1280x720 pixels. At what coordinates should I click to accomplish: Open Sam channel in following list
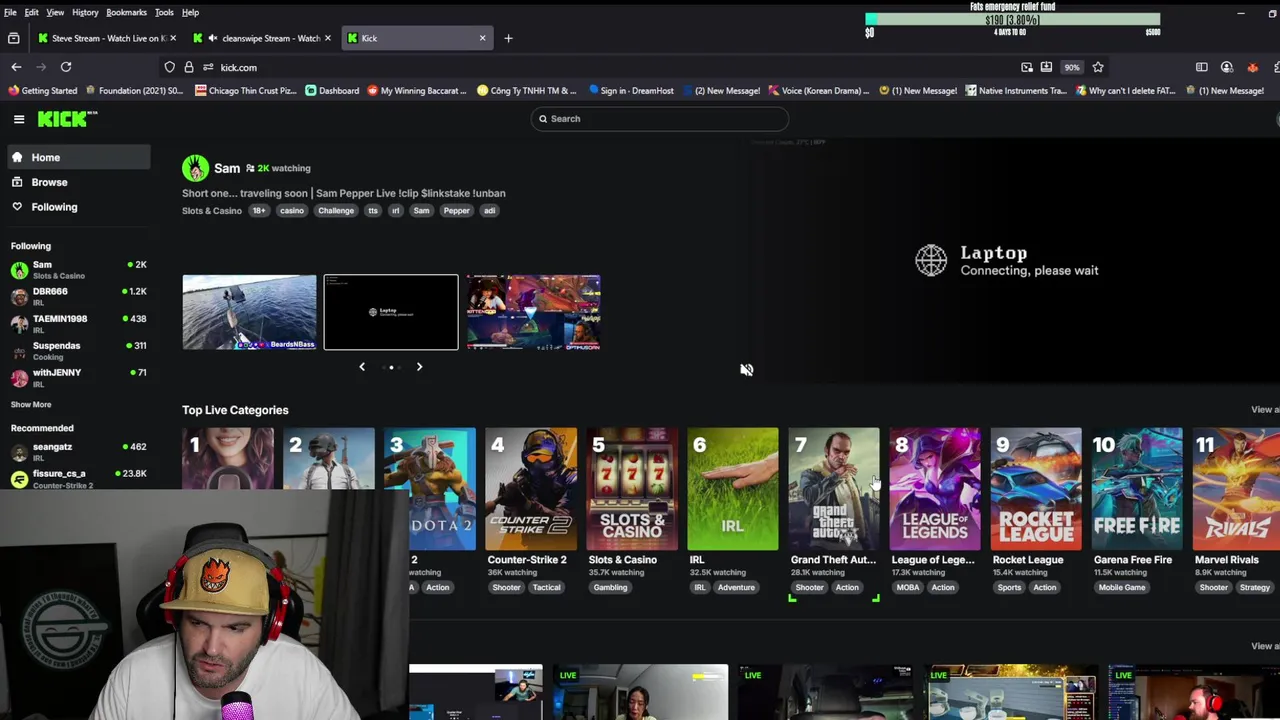[x=78, y=269]
